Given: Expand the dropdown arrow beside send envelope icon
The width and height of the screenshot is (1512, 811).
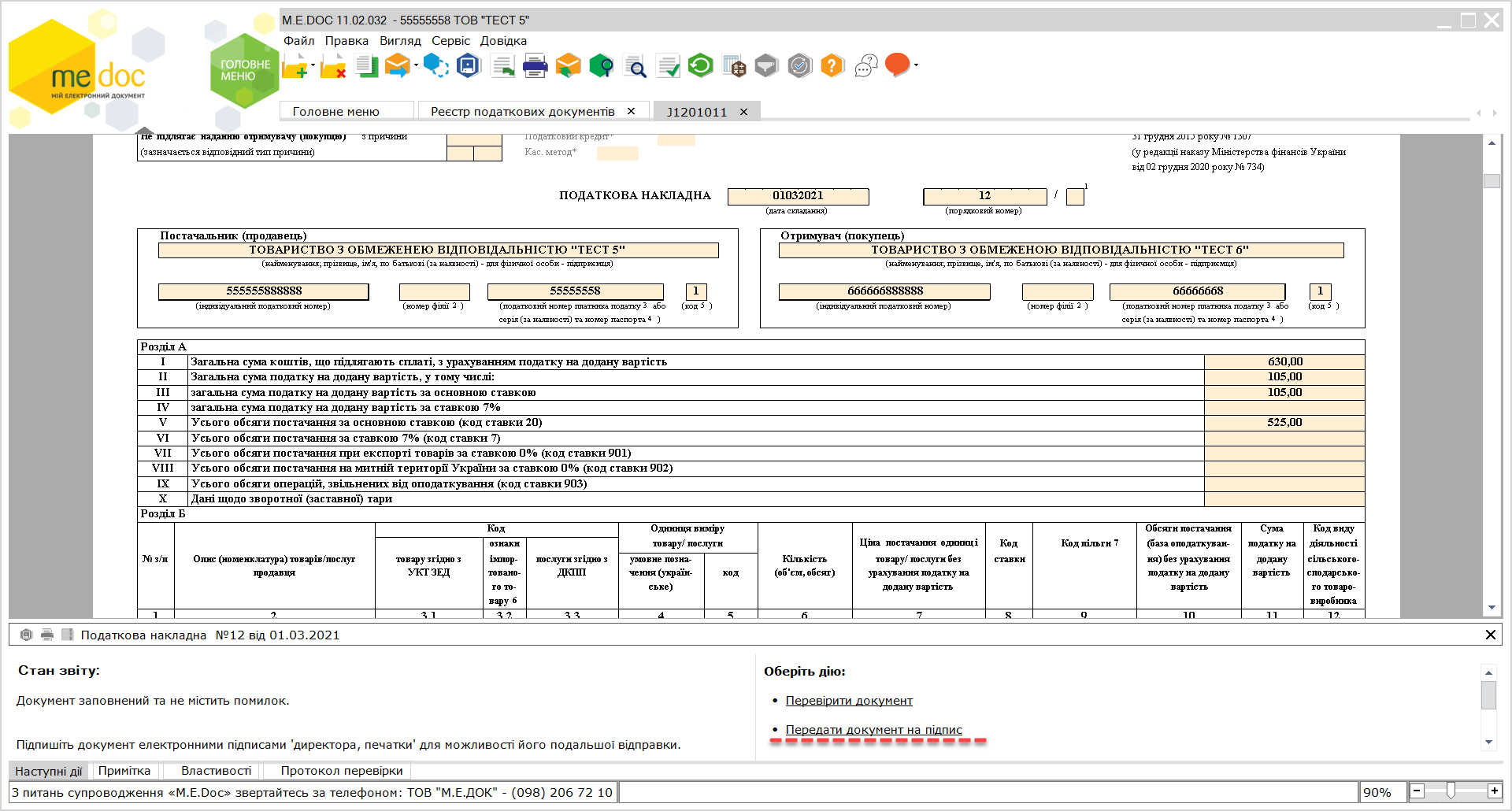Looking at the screenshot, I should (x=416, y=65).
